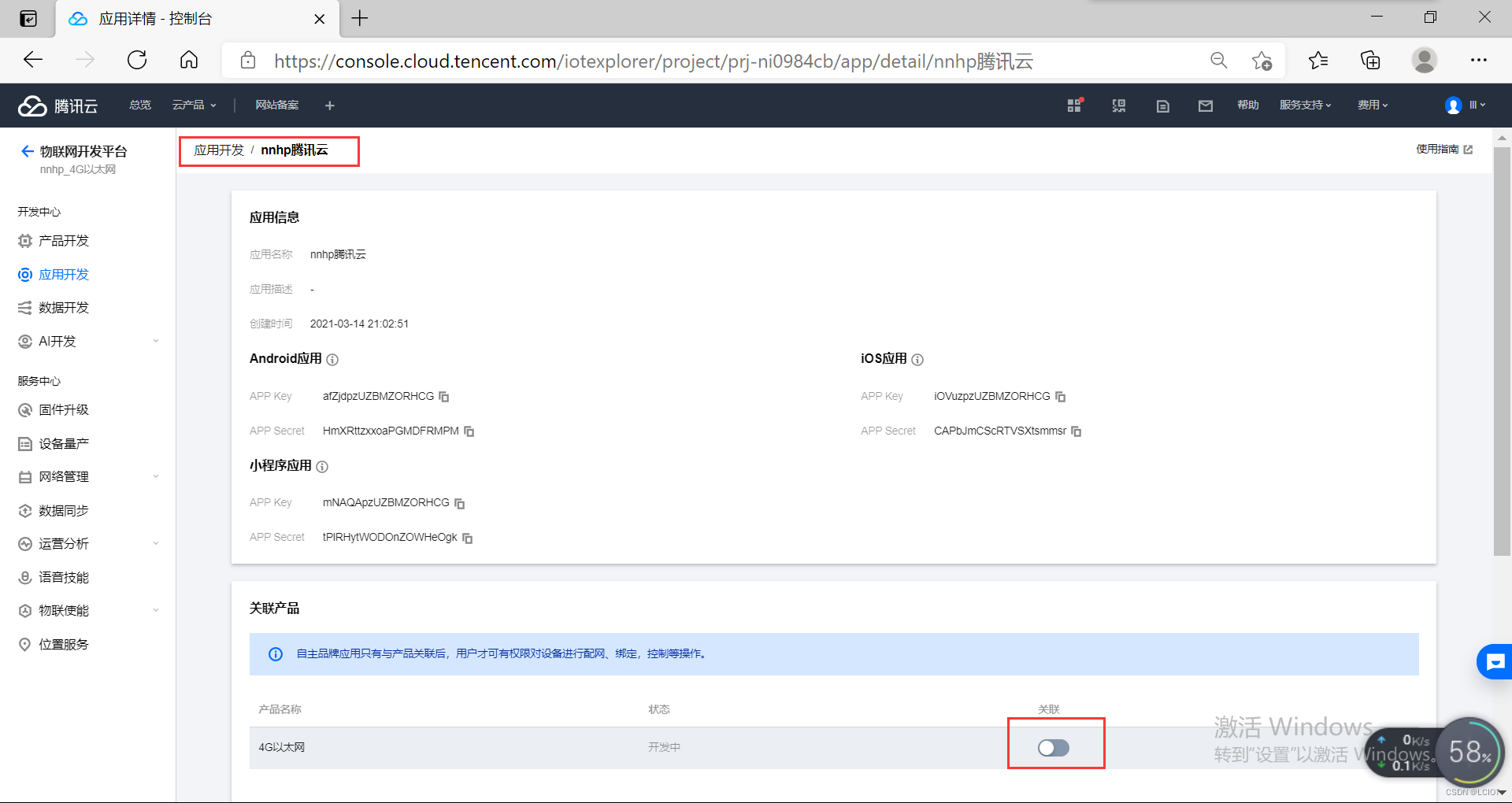The width and height of the screenshot is (1512, 803).
Task: Enable association for 4G以太网 product
Action: 1054,748
